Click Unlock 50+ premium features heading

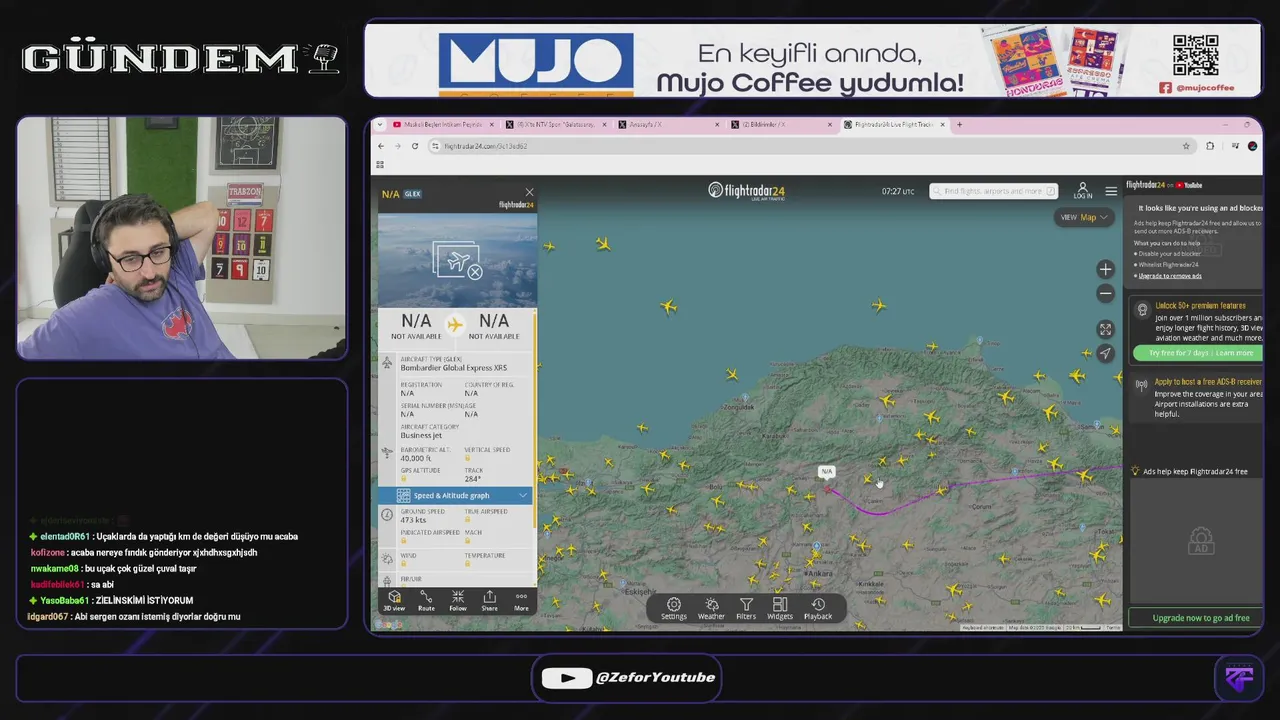1200,306
